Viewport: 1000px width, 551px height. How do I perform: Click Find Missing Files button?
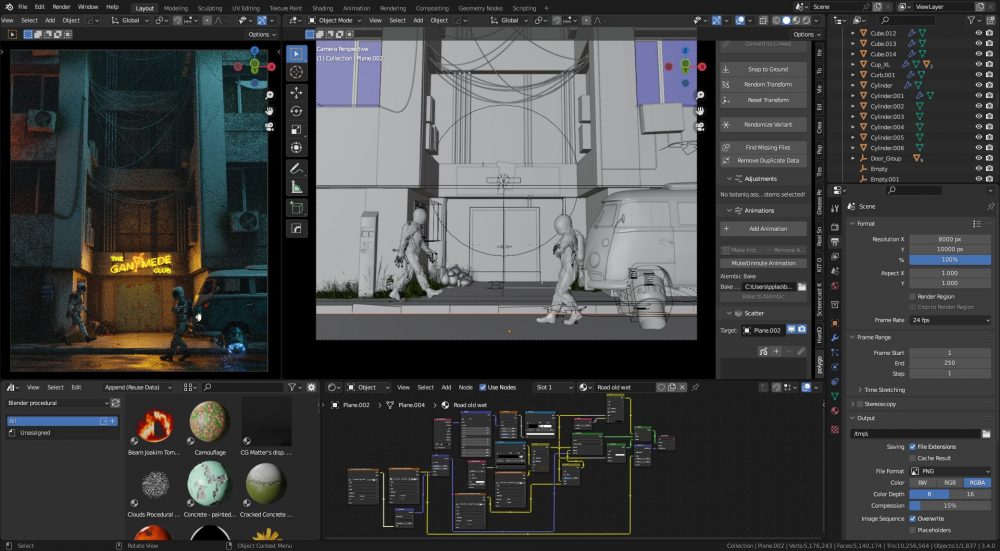click(x=763, y=147)
